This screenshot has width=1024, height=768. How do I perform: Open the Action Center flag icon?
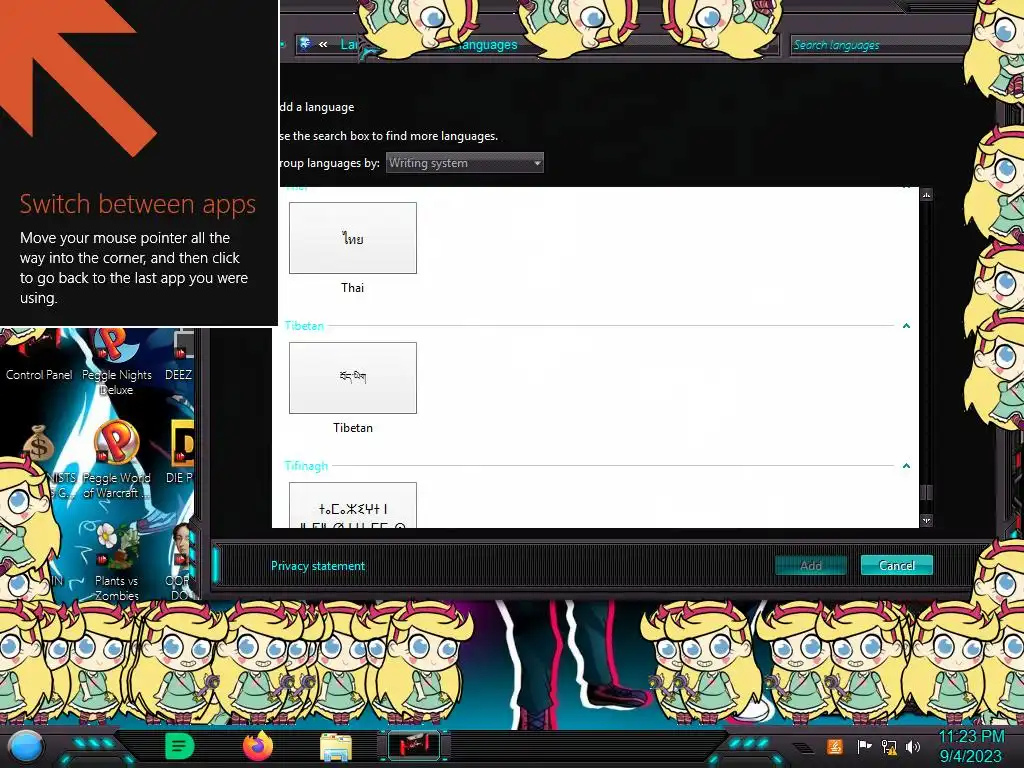click(x=864, y=746)
